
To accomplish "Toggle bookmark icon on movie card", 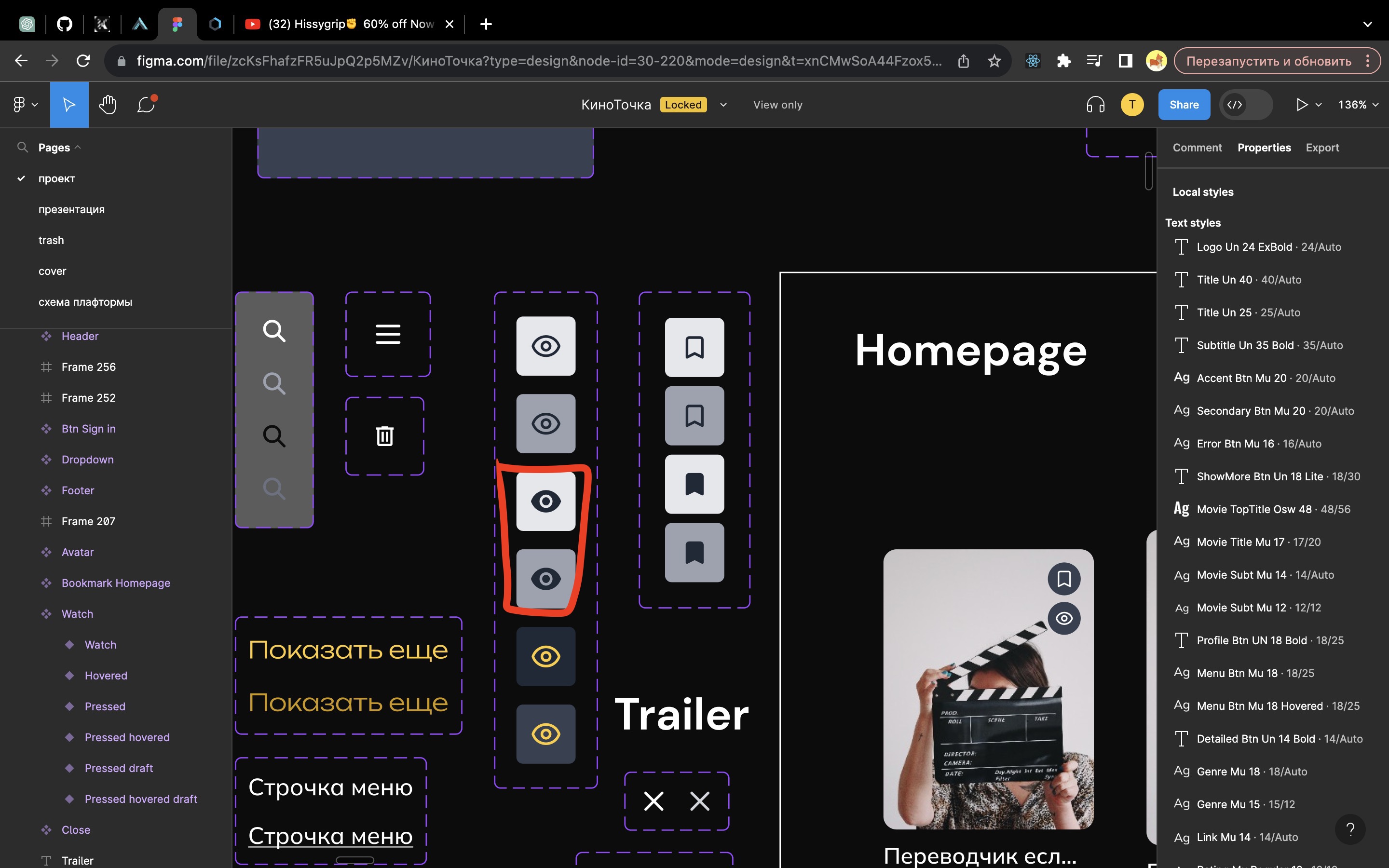I will pyautogui.click(x=1063, y=579).
